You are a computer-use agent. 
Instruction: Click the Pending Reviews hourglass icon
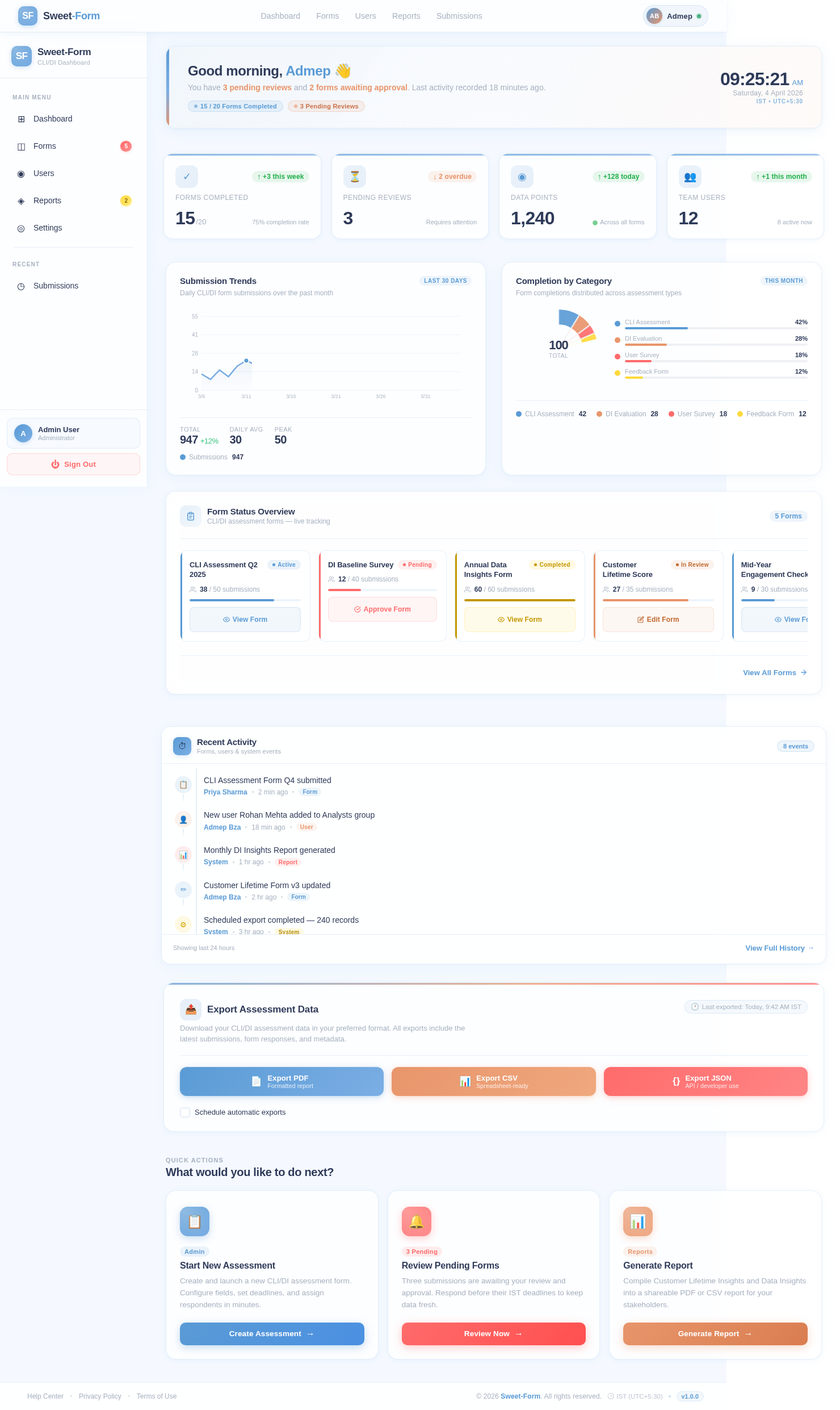coord(355,177)
